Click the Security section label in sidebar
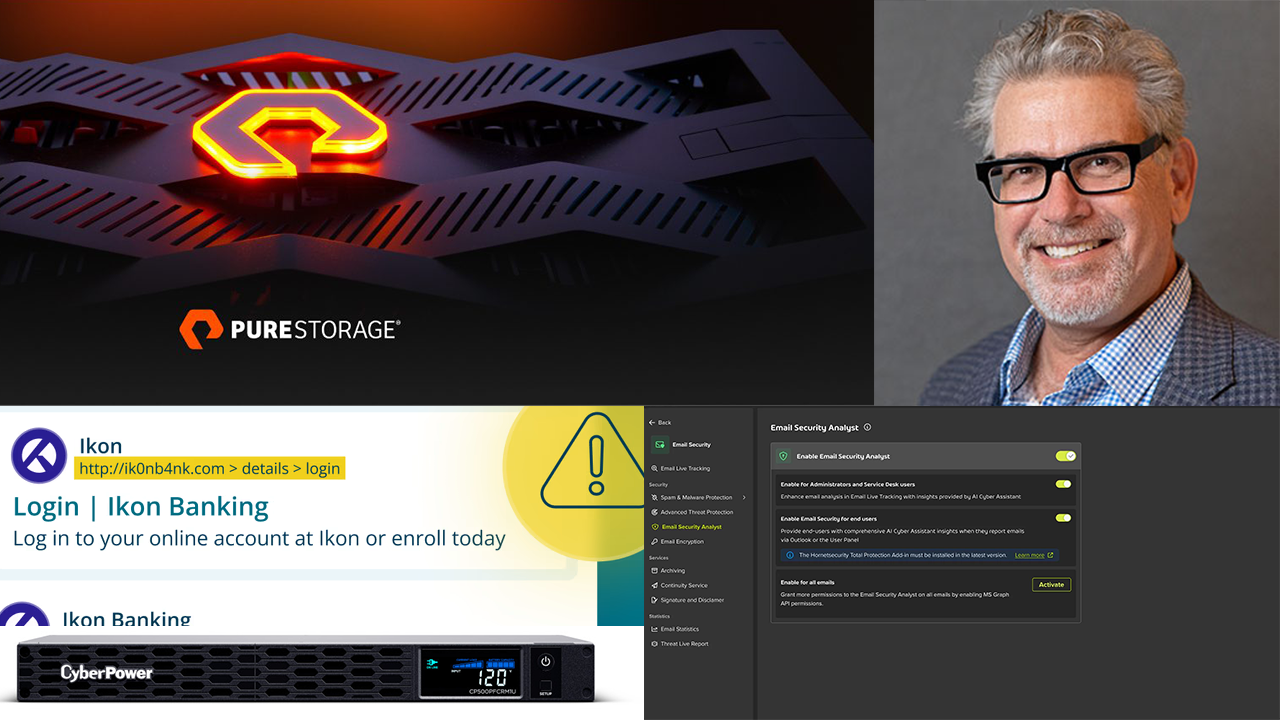The image size is (1280, 720). tap(658, 484)
